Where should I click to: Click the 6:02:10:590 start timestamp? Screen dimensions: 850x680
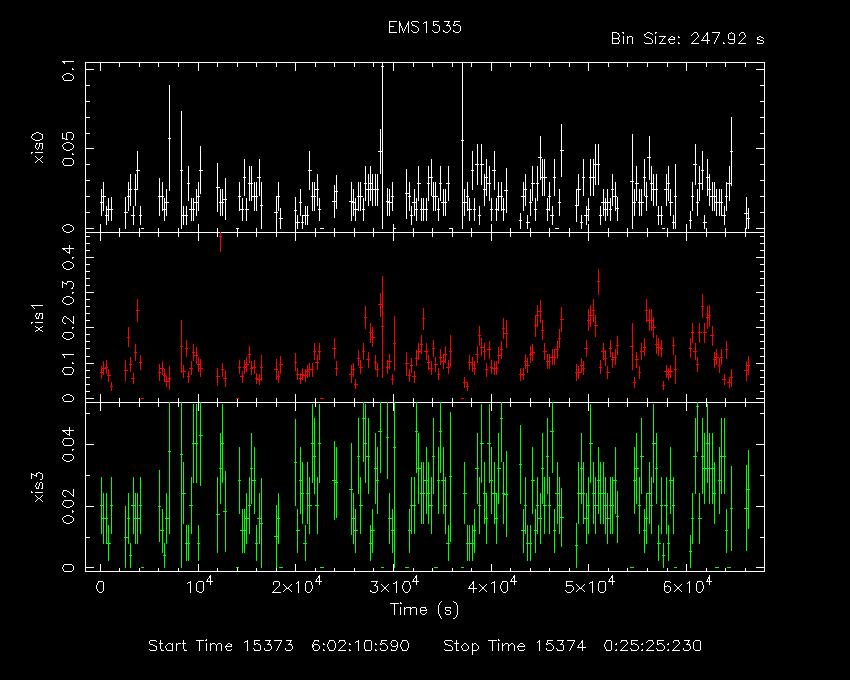pos(360,646)
